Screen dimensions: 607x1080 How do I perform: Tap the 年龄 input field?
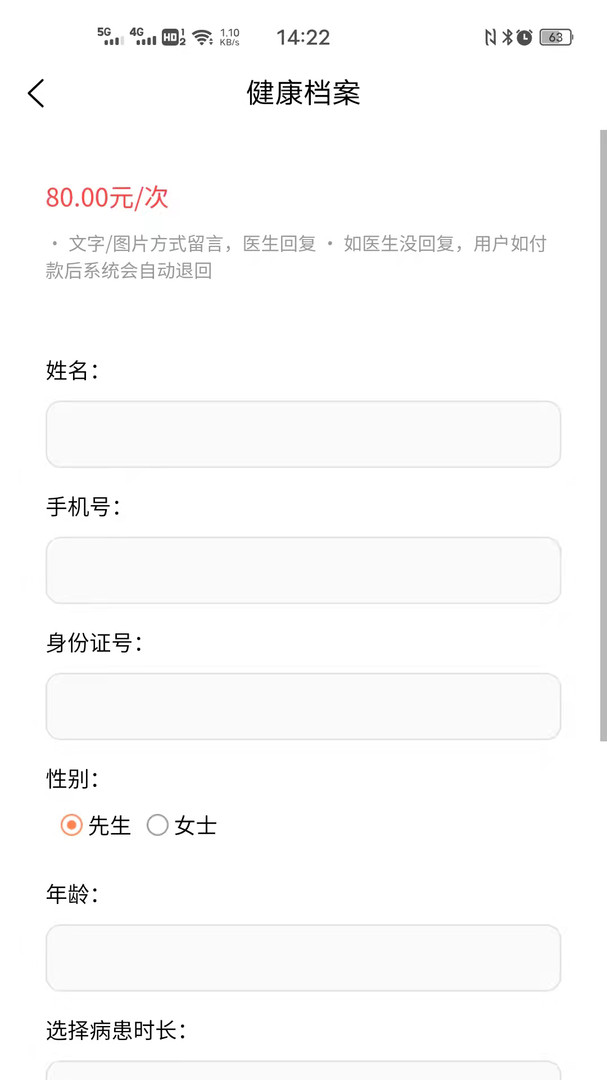click(303, 957)
